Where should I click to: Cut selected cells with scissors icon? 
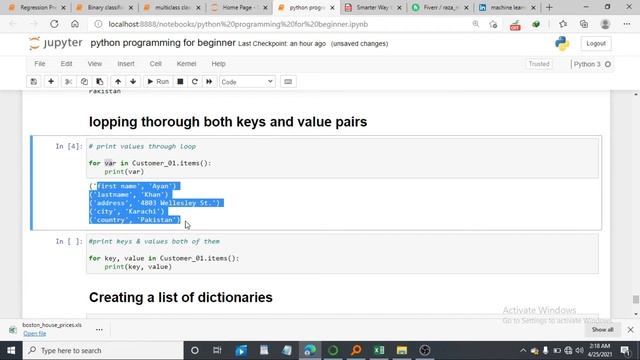pos(69,82)
